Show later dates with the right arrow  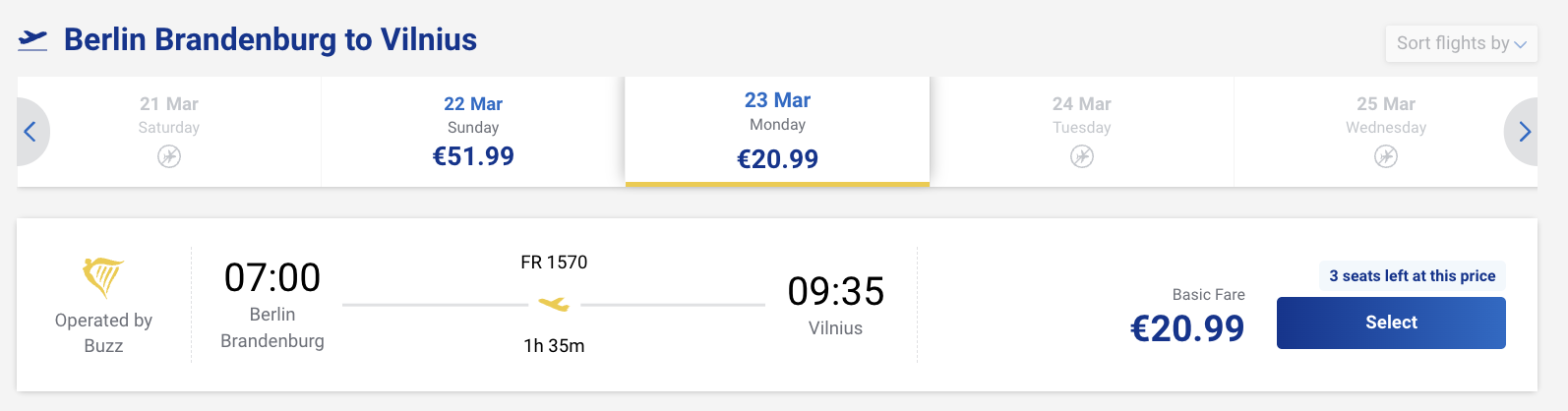(1524, 132)
